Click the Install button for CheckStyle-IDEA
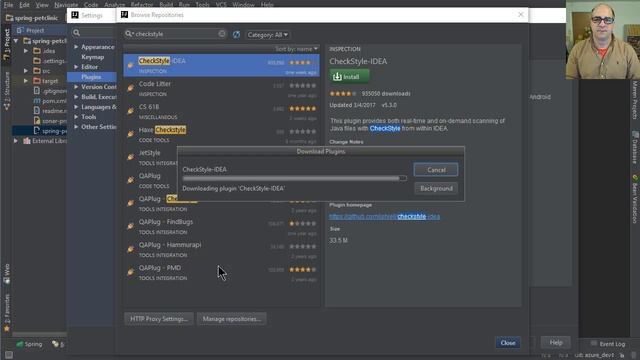 click(349, 77)
